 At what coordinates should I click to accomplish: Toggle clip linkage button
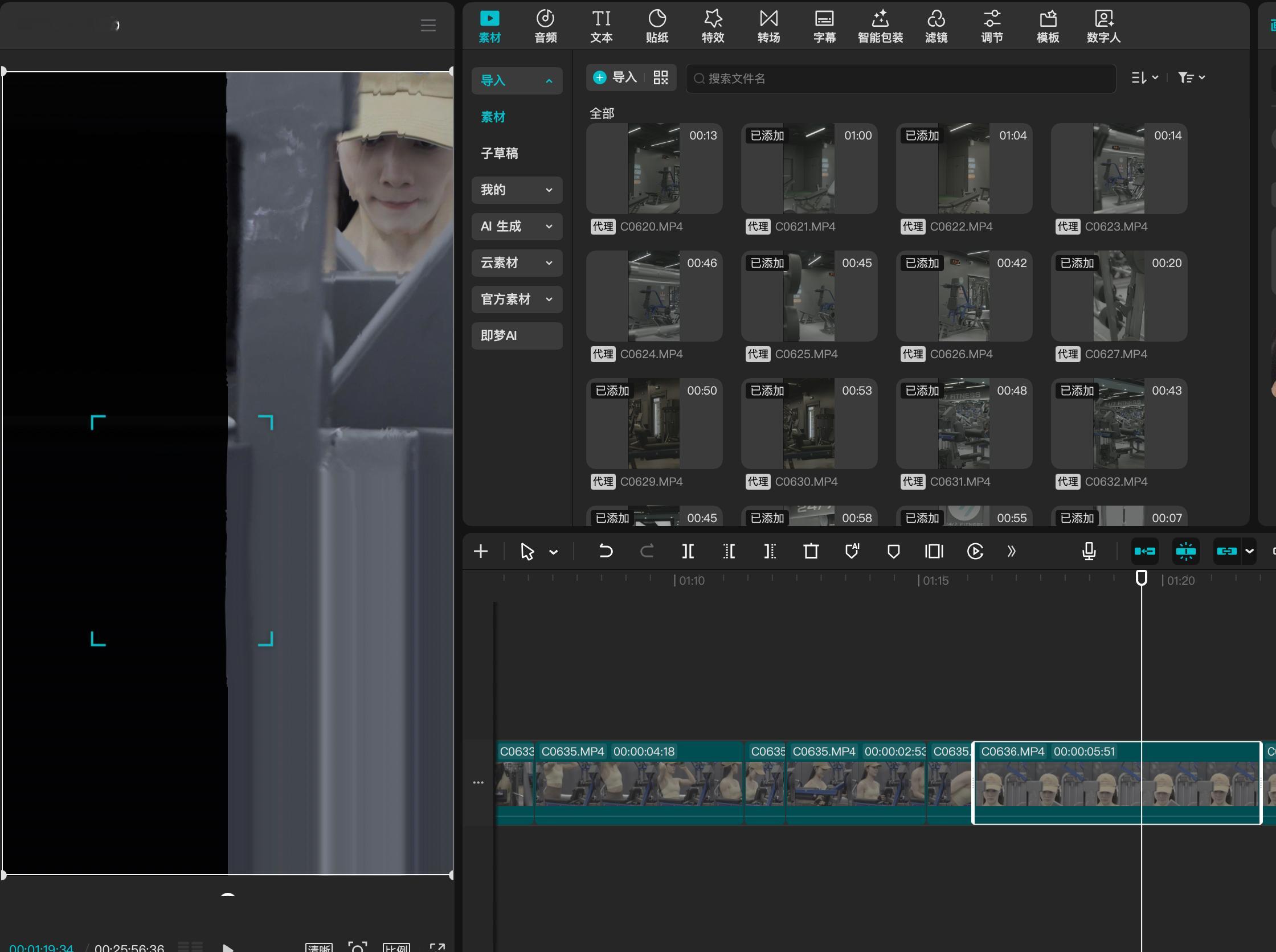point(1226,552)
